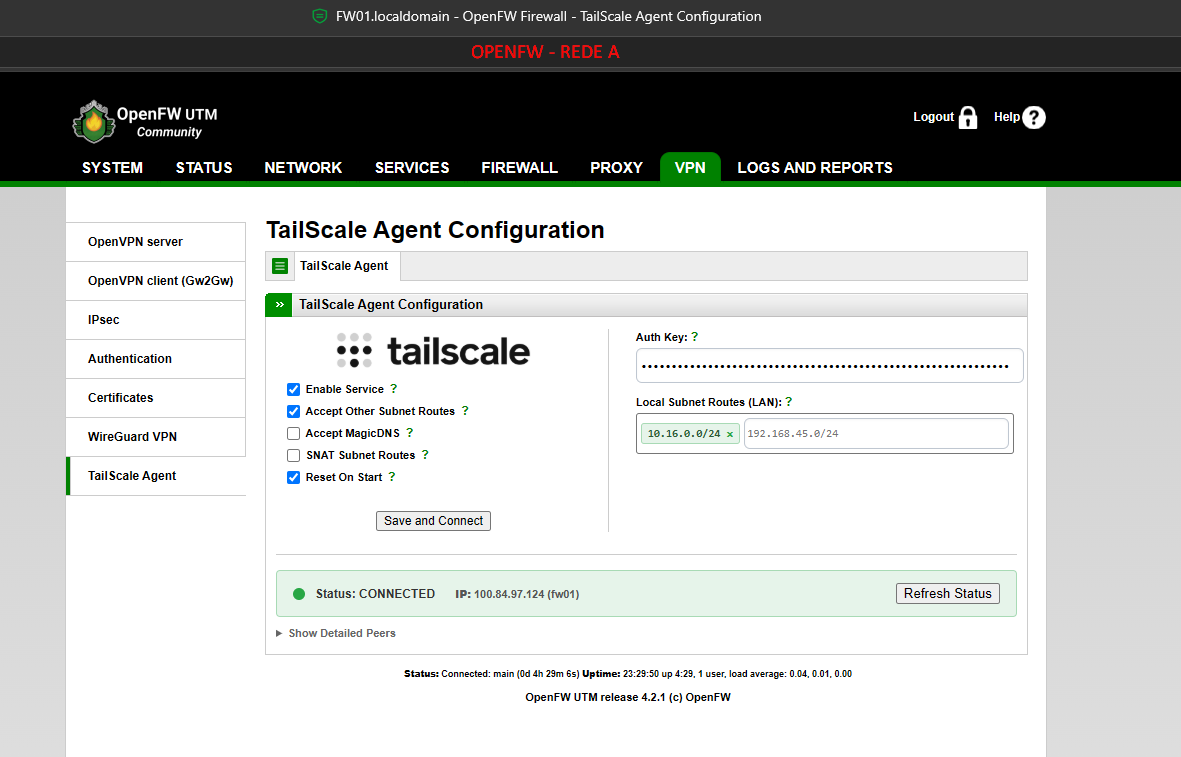The image size is (1181, 757).
Task: Go to OpenVPN client (Gw2Gw) page
Action: coord(156,281)
